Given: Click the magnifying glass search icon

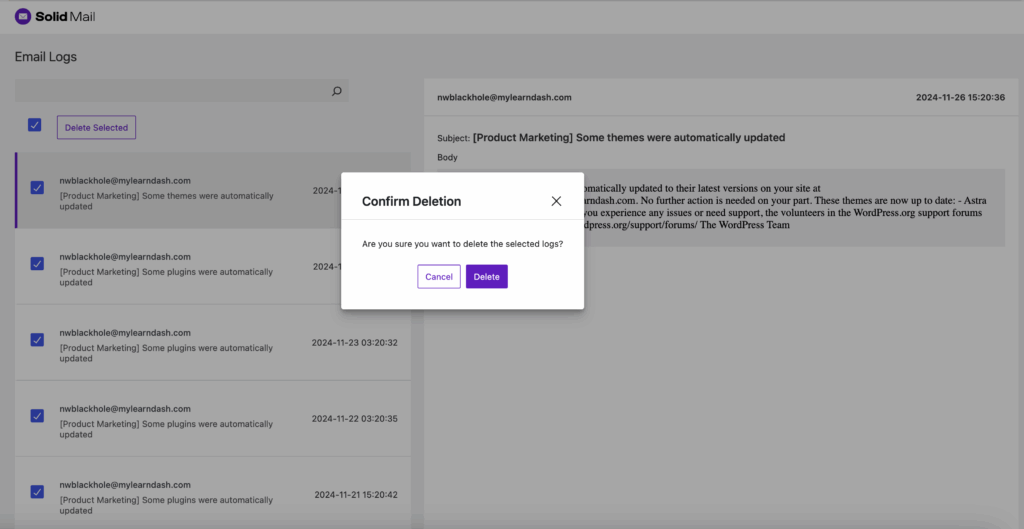Looking at the screenshot, I should click(x=336, y=91).
